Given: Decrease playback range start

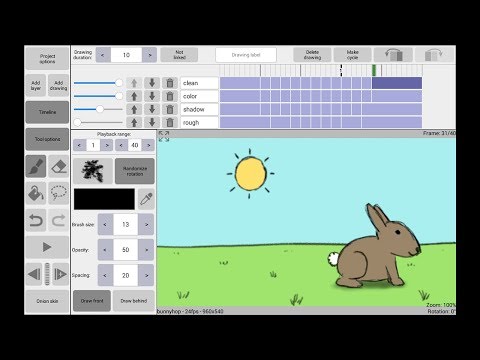Looking at the screenshot, I should [x=79, y=145].
